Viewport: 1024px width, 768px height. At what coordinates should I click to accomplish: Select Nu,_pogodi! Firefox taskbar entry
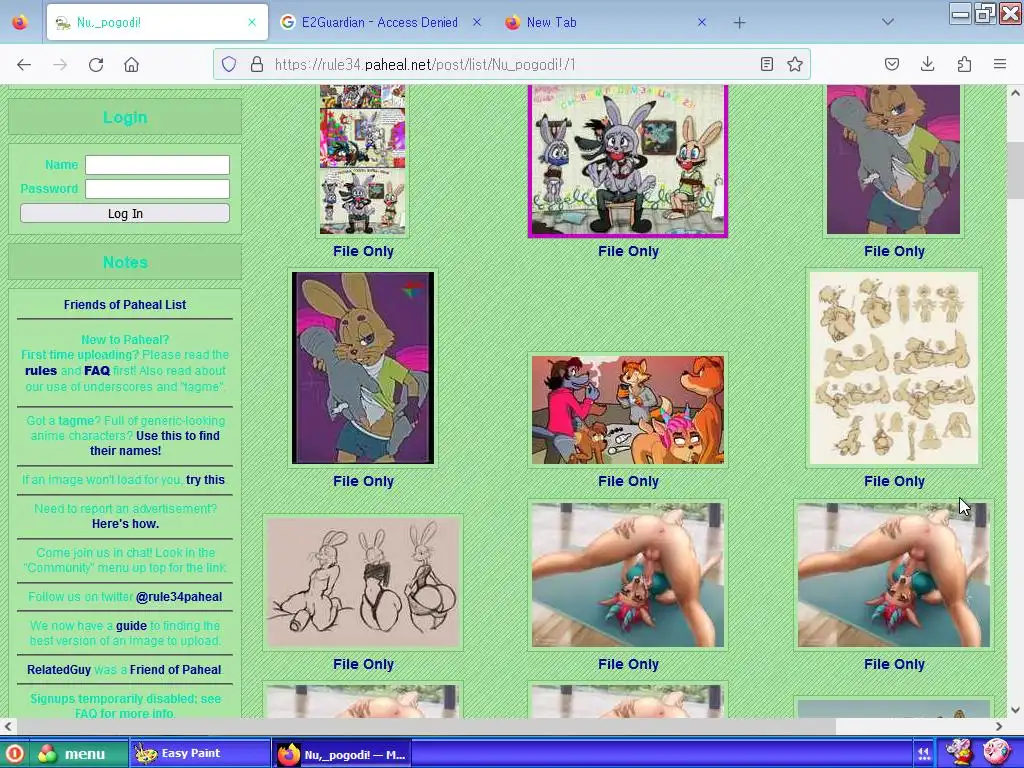[341, 754]
